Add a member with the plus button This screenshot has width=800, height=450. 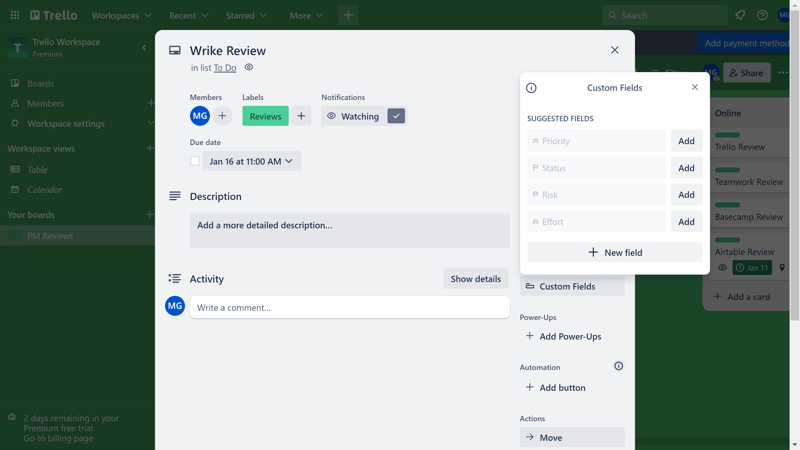[x=222, y=116]
